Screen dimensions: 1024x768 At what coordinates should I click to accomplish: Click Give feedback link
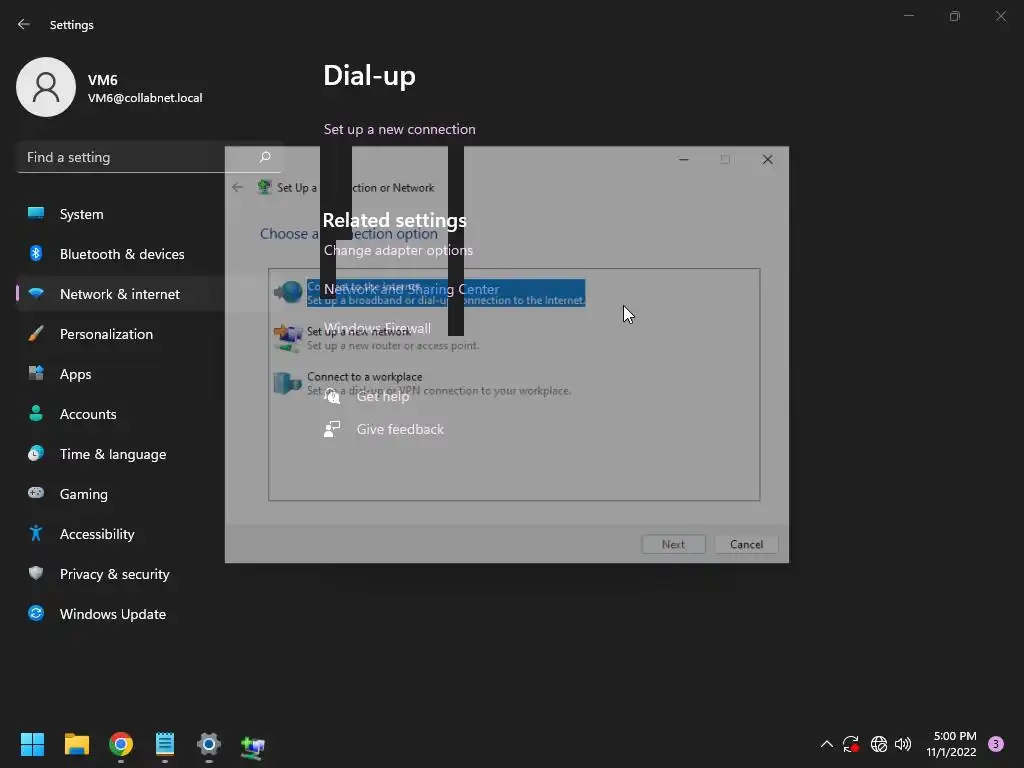(400, 429)
